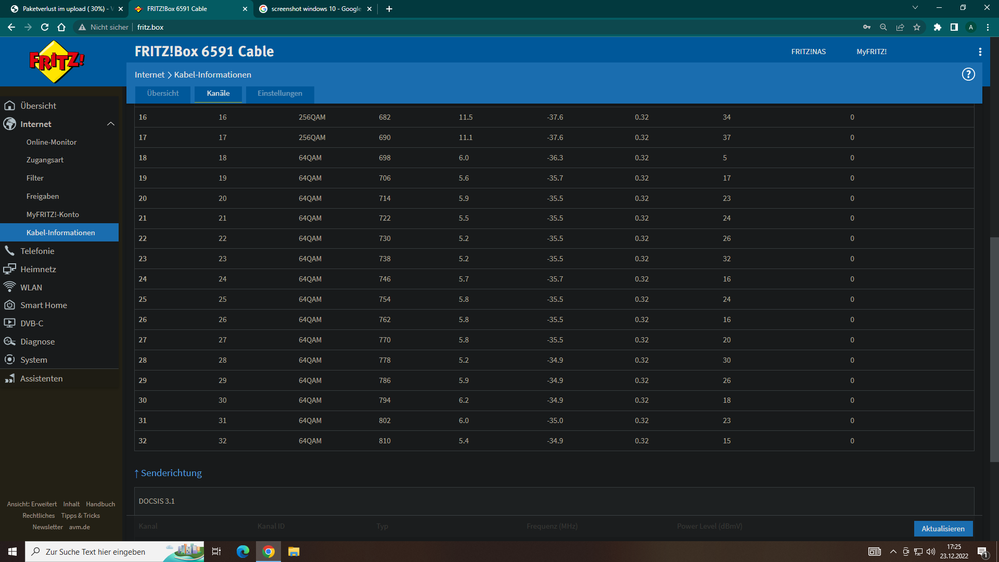Image resolution: width=999 pixels, height=562 pixels.
Task: Open Chrome three-dot menu
Action: (988, 27)
